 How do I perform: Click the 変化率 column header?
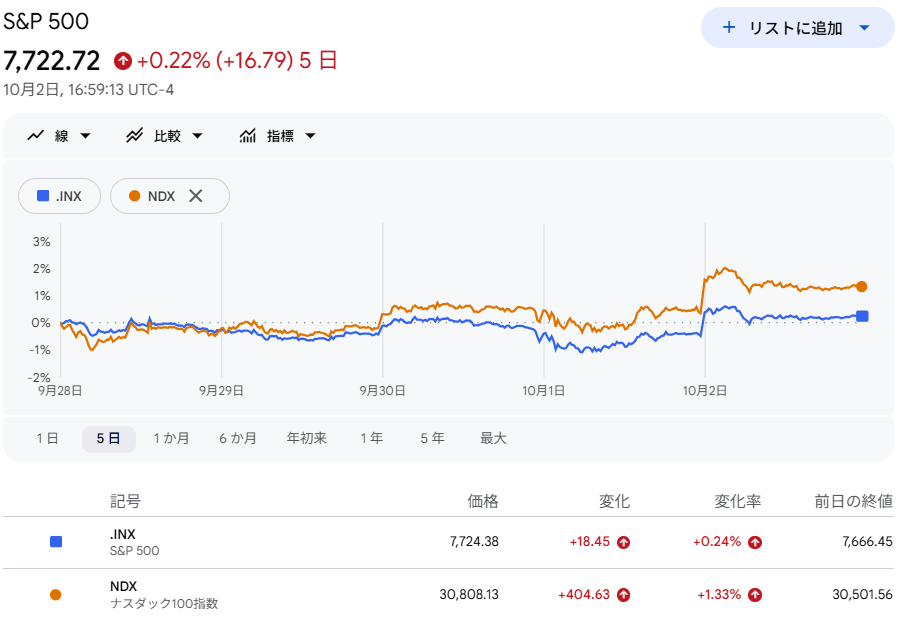click(x=737, y=501)
